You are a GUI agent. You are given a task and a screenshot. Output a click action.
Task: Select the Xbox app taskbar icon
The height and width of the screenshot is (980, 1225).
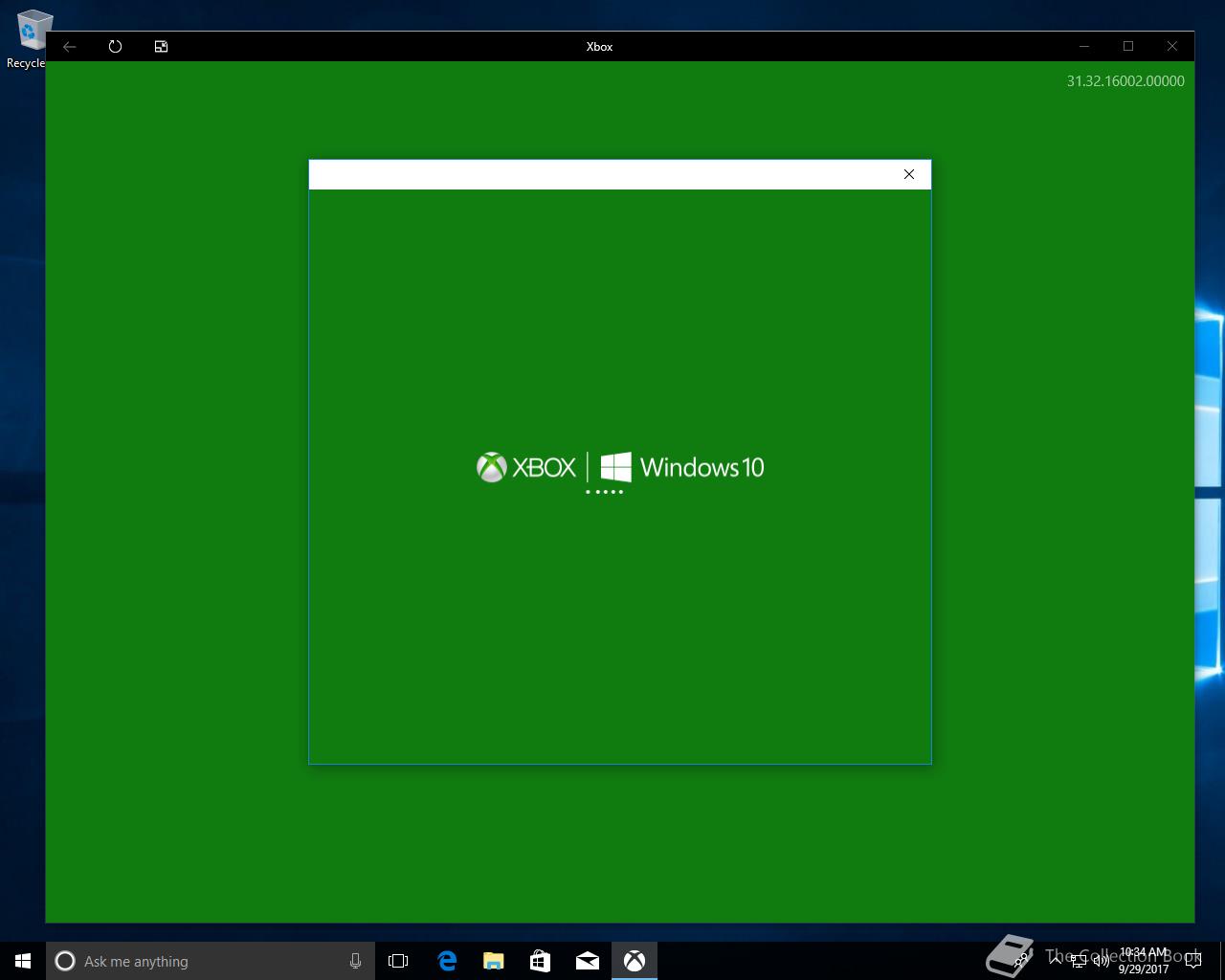click(x=635, y=961)
